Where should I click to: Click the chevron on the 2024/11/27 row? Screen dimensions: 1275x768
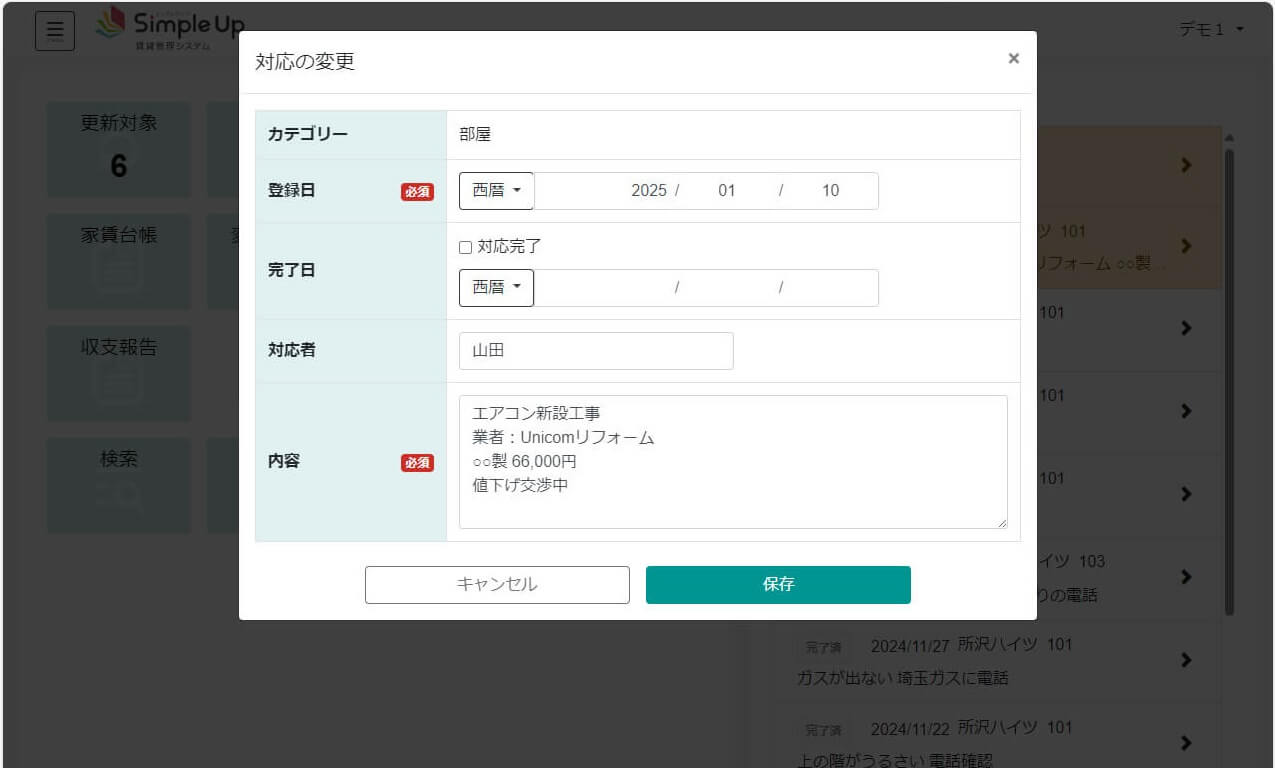1186,660
